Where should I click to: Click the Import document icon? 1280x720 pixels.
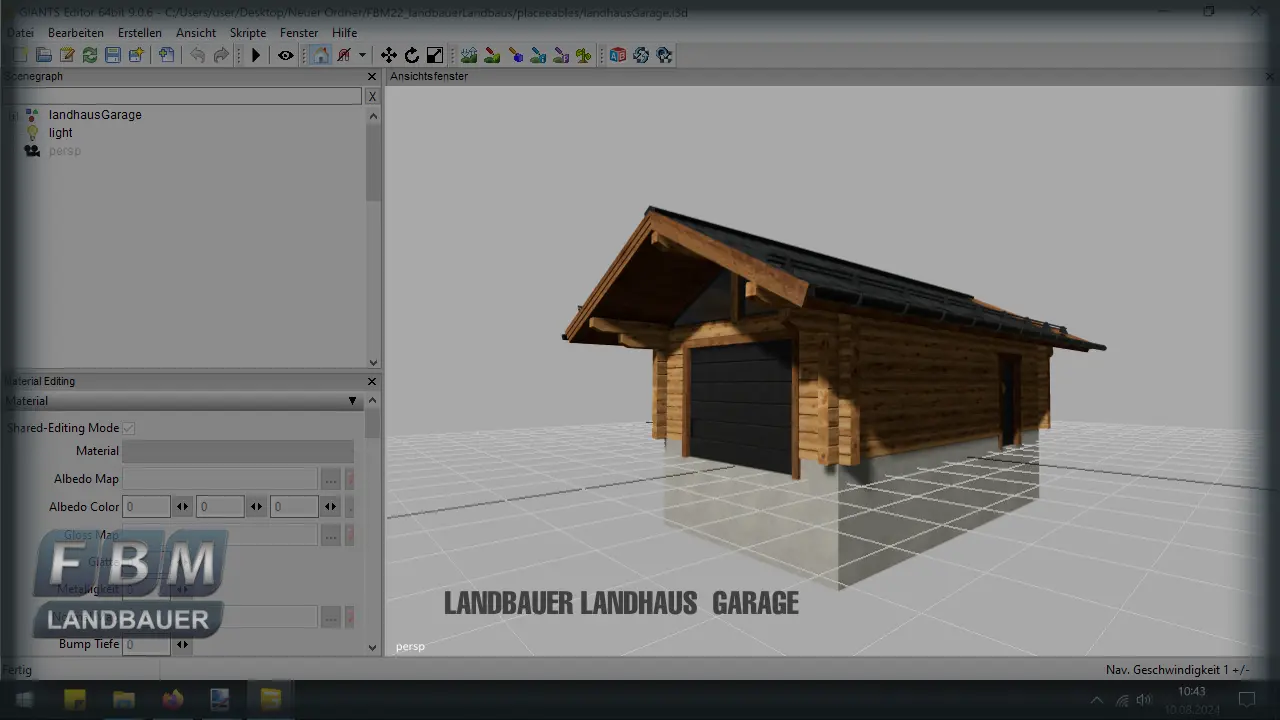tap(166, 55)
